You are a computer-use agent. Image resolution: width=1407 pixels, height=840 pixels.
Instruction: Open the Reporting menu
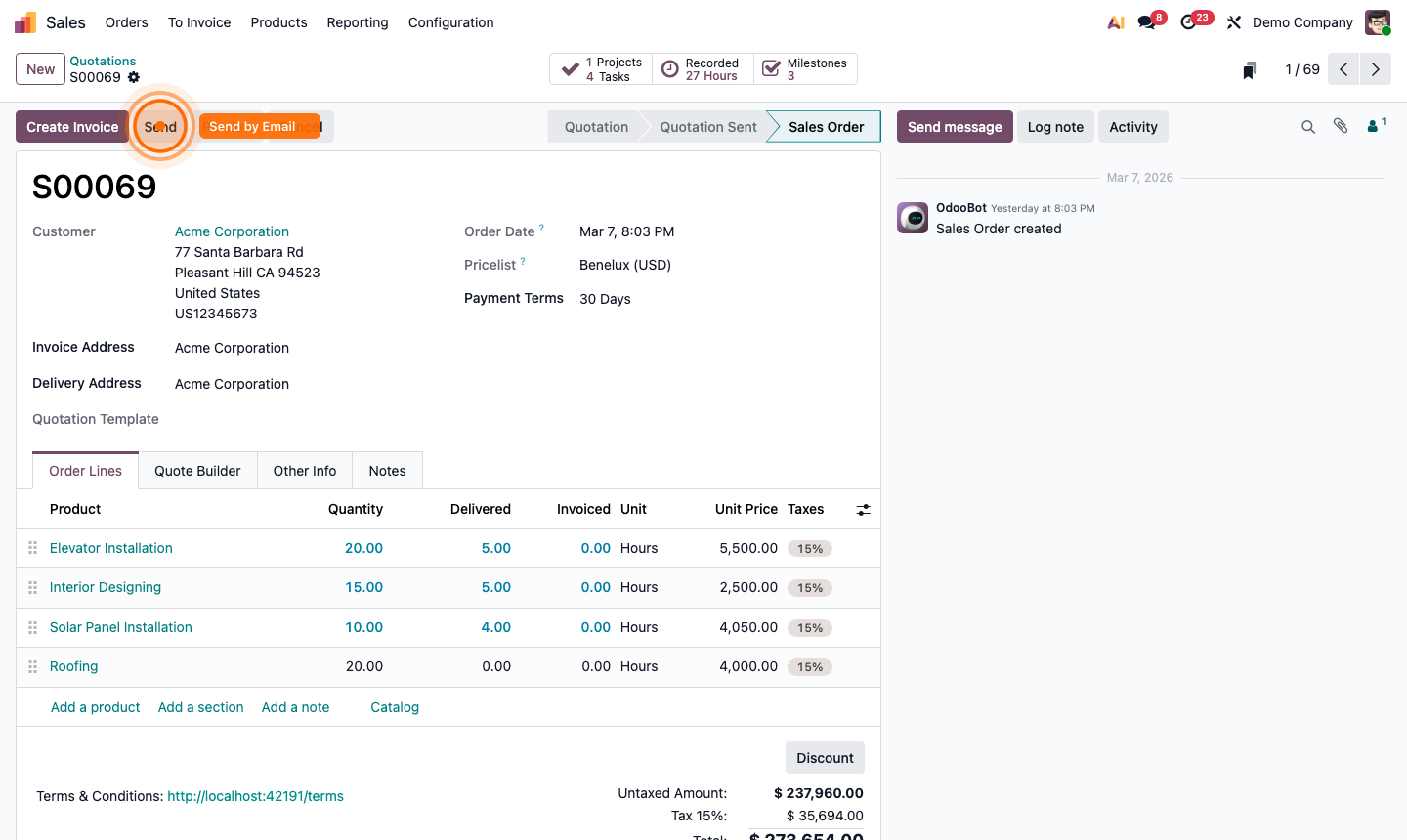pyautogui.click(x=358, y=22)
